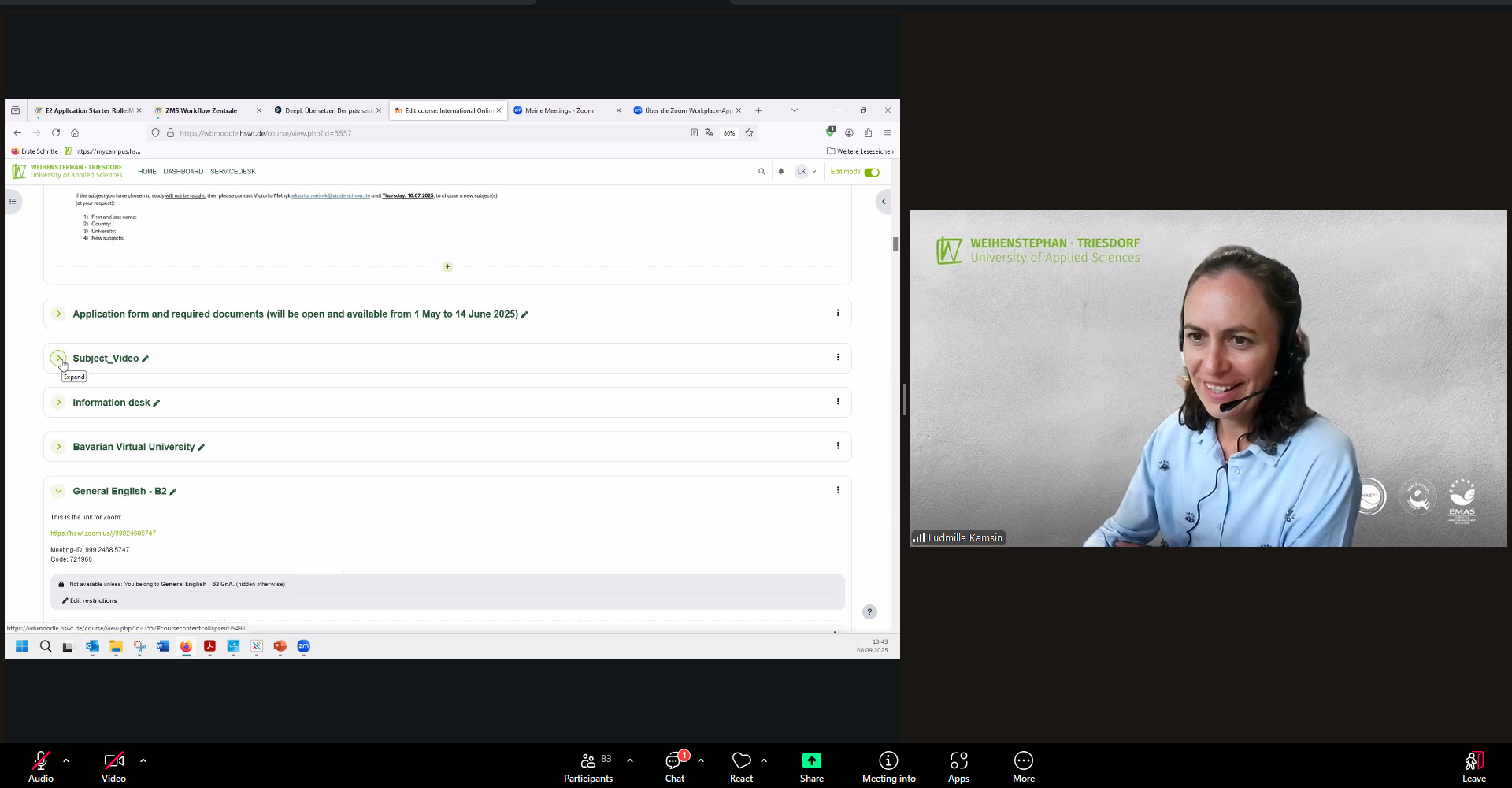Viewport: 1512px width, 788px height.
Task: Open Meeting info
Action: tap(888, 766)
